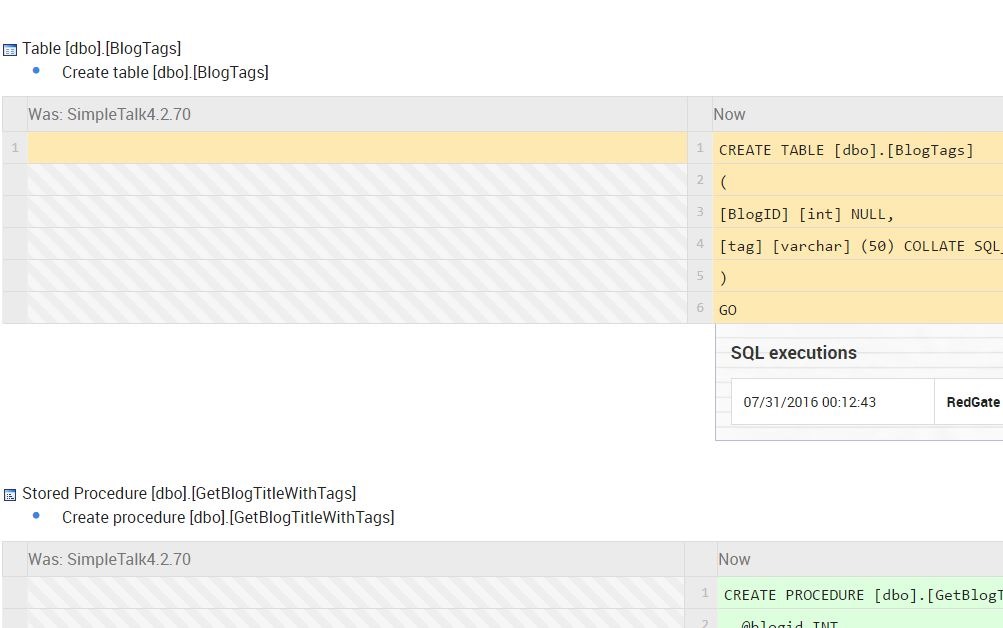Click the 'Now' header of procedure diff

coord(734,559)
